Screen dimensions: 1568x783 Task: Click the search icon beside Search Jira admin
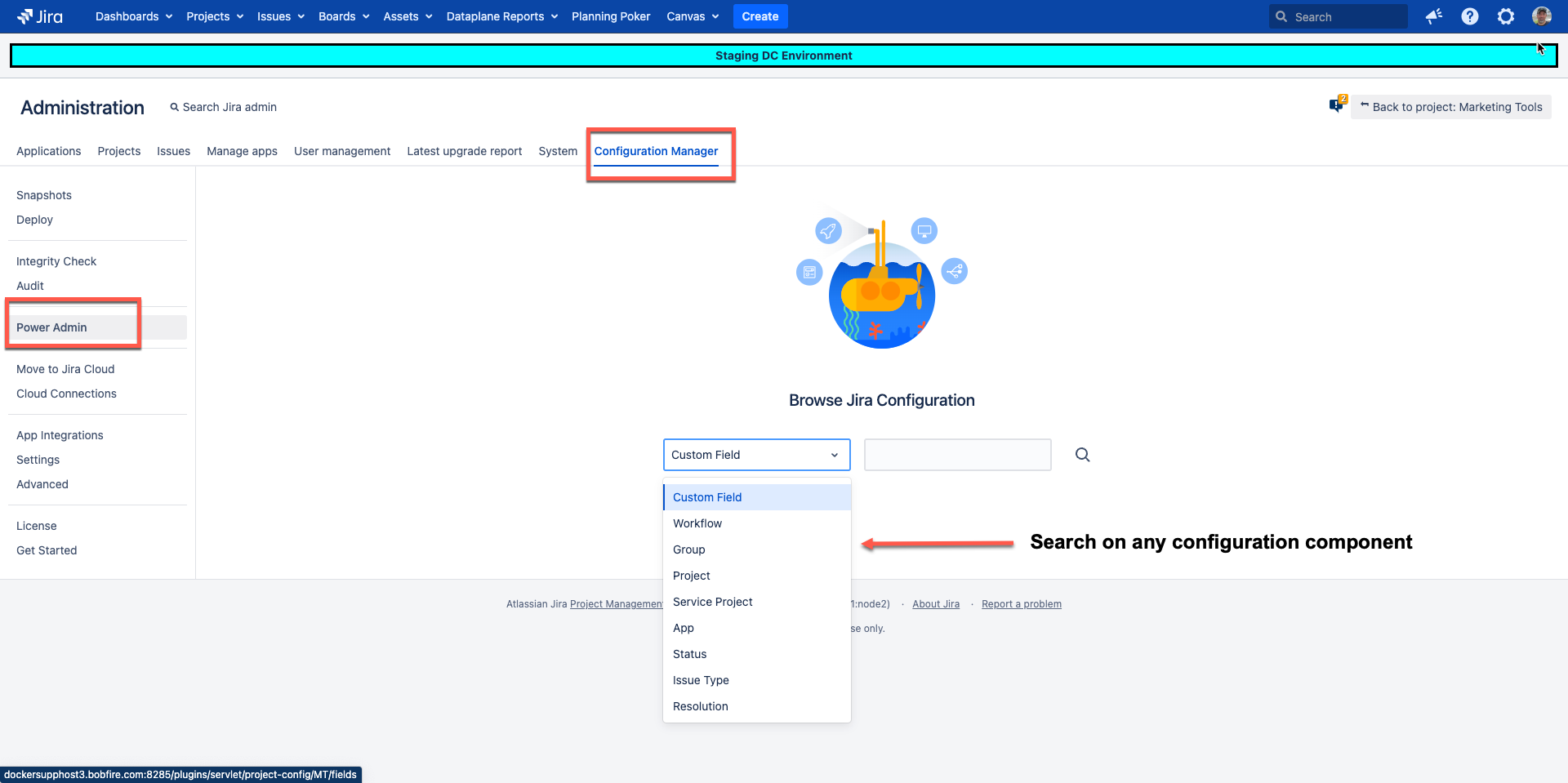pos(174,107)
